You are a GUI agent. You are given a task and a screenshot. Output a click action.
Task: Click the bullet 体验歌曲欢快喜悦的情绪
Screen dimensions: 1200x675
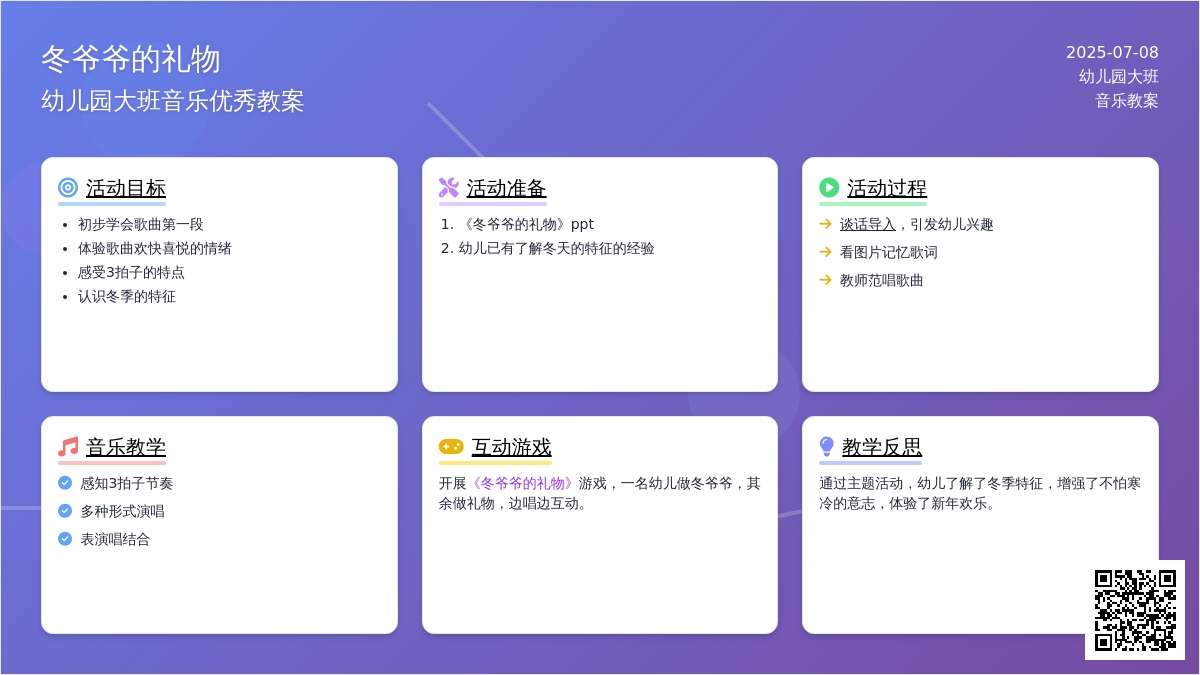(155, 248)
